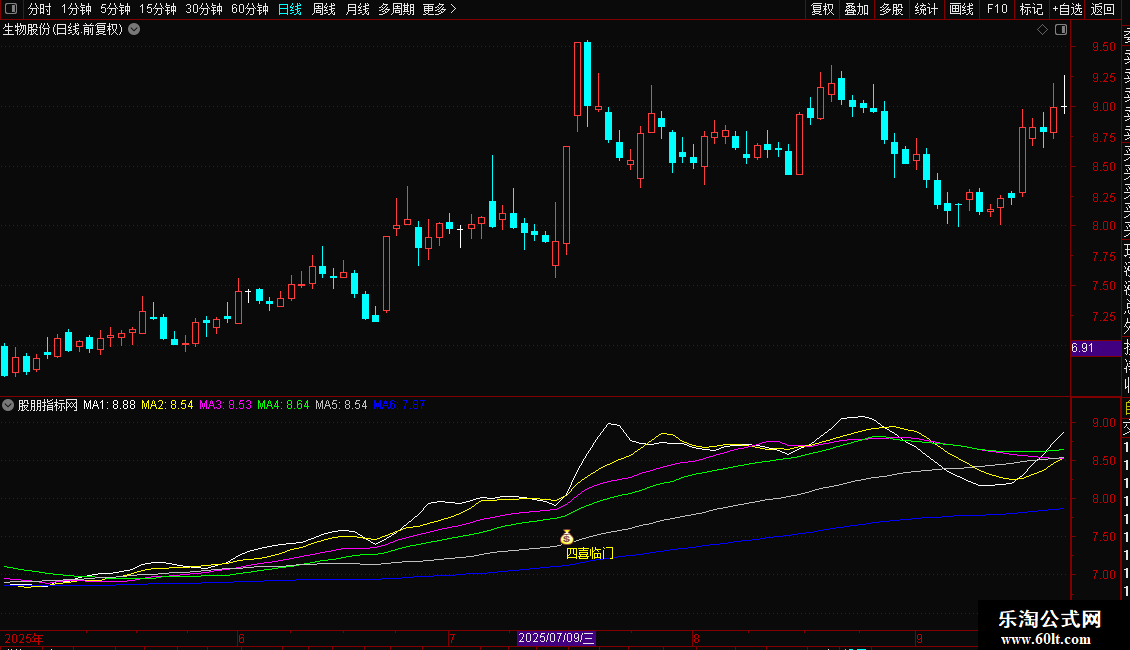Open the 统计 statistics tool
The height and width of the screenshot is (650, 1130).
[926, 9]
